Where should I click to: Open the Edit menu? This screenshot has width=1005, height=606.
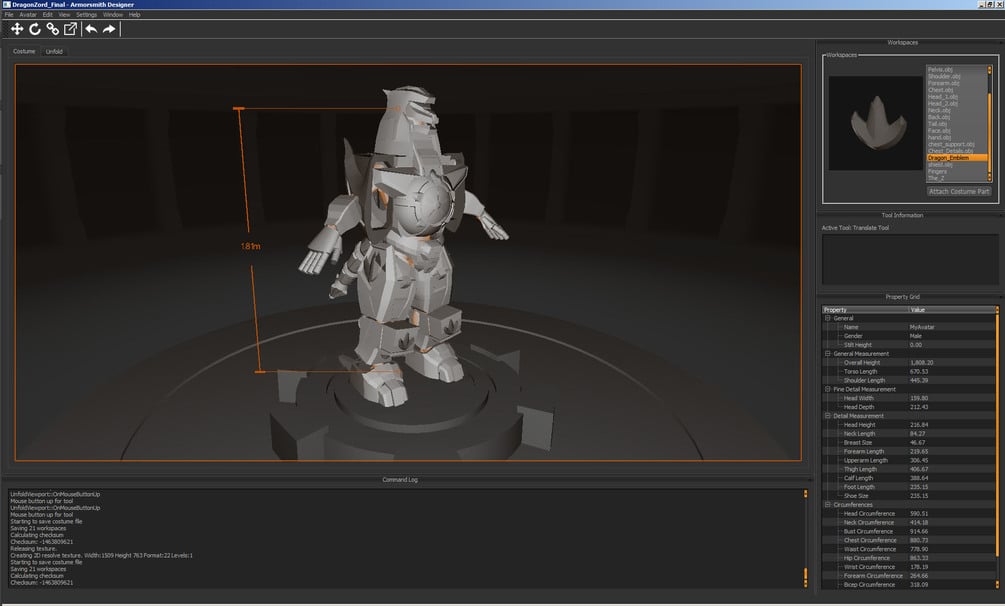click(x=47, y=15)
